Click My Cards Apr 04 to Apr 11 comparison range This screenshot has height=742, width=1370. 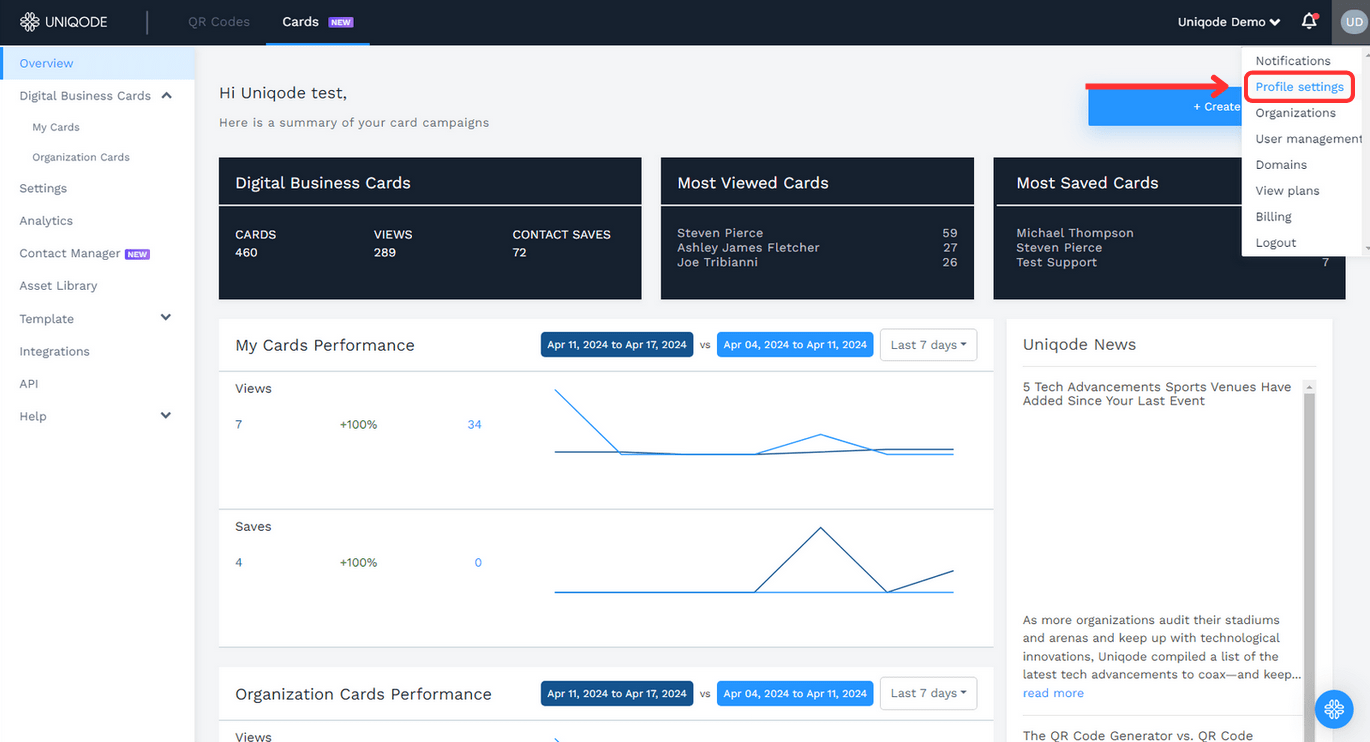point(795,345)
